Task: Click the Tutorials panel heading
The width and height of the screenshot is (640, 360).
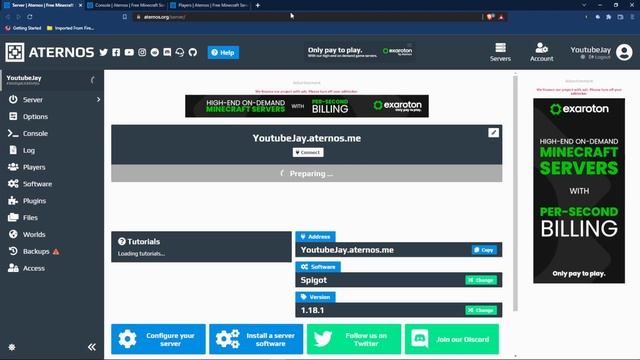Action: [x=139, y=242]
